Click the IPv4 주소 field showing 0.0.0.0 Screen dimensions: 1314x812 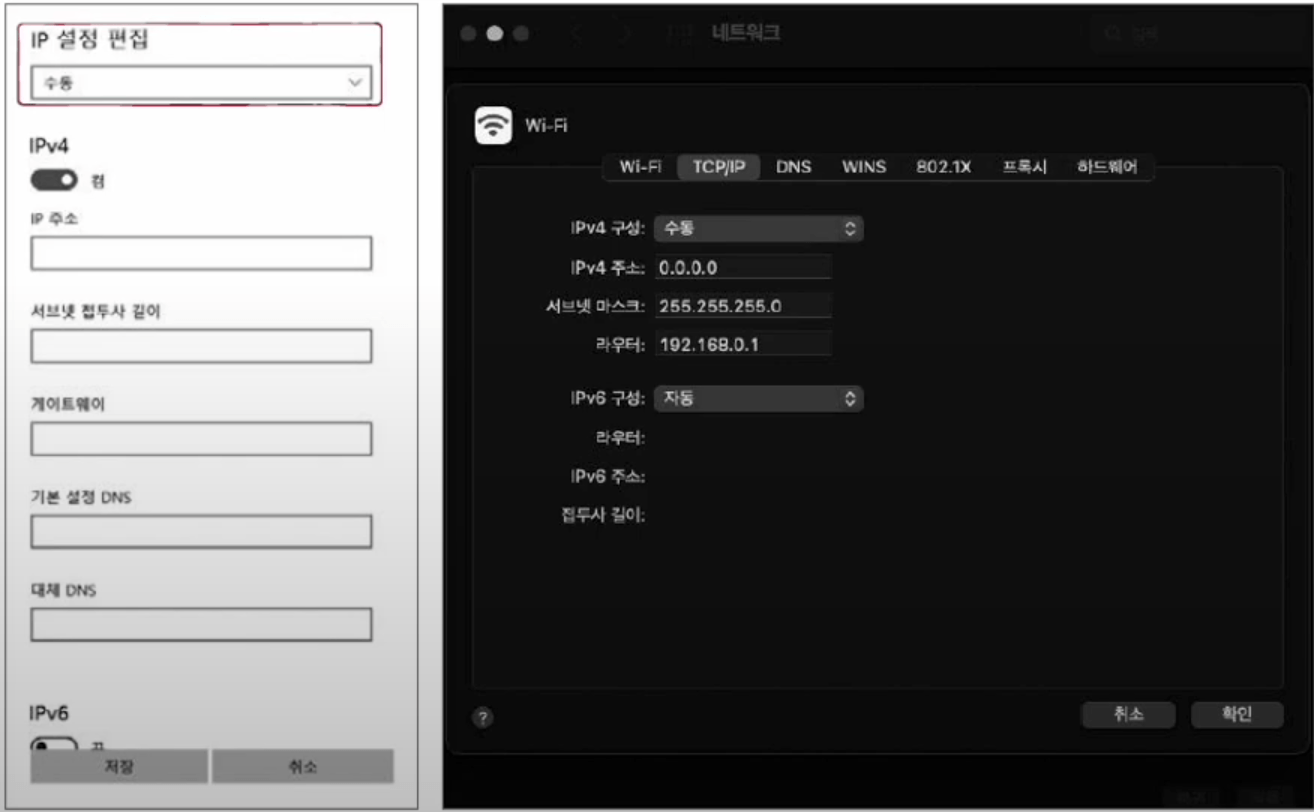pyautogui.click(x=743, y=267)
